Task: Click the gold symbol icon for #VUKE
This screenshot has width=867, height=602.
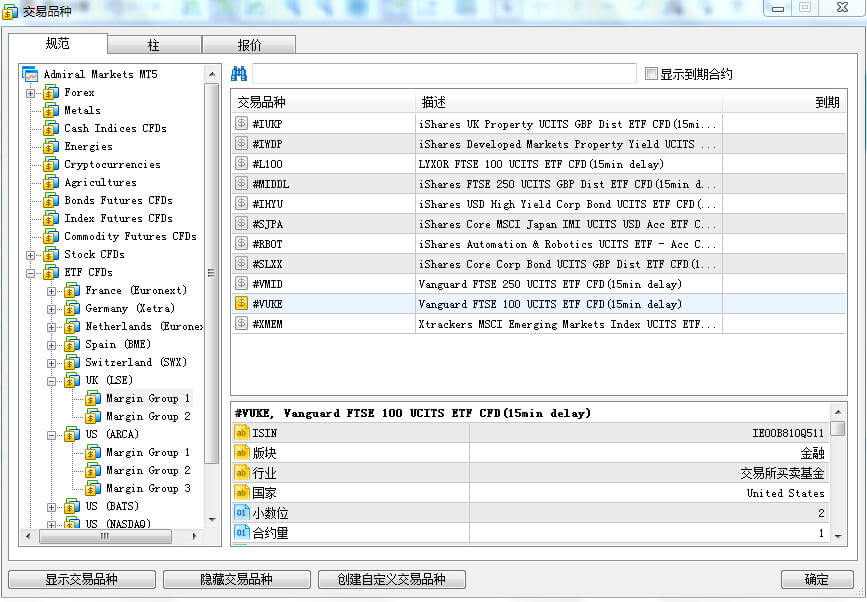Action: coord(241,303)
